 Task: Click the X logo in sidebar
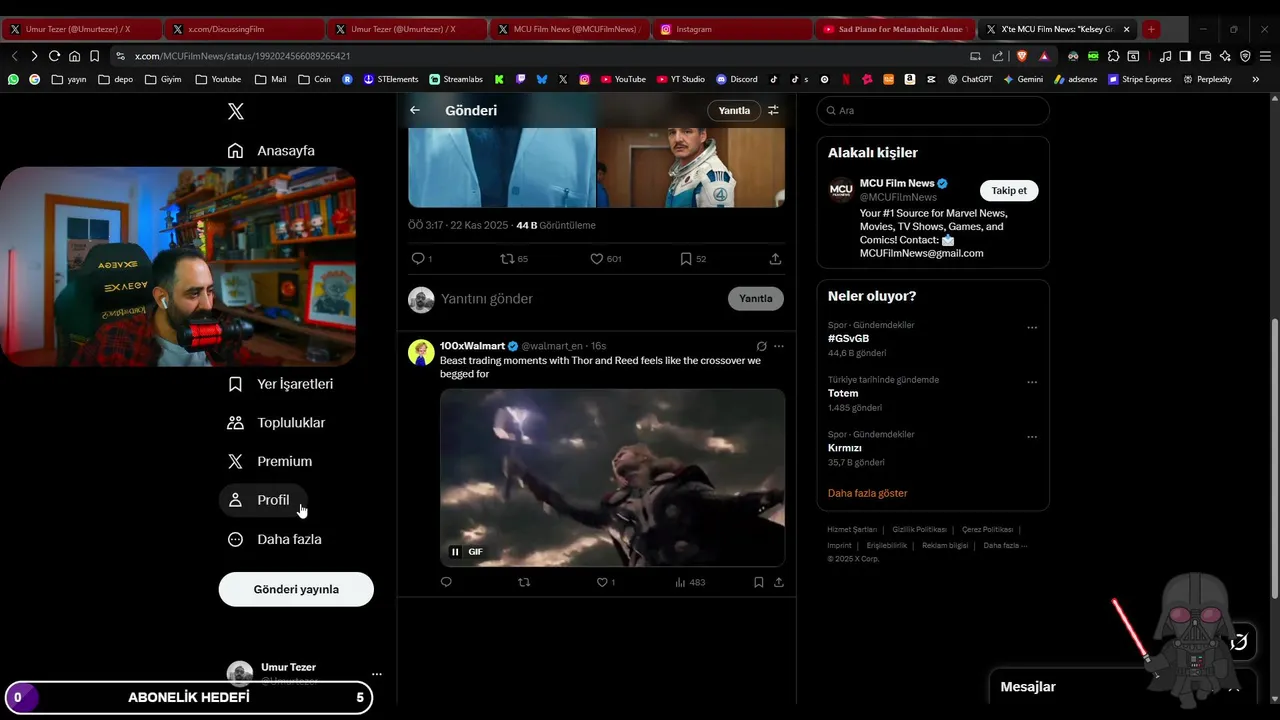236,111
